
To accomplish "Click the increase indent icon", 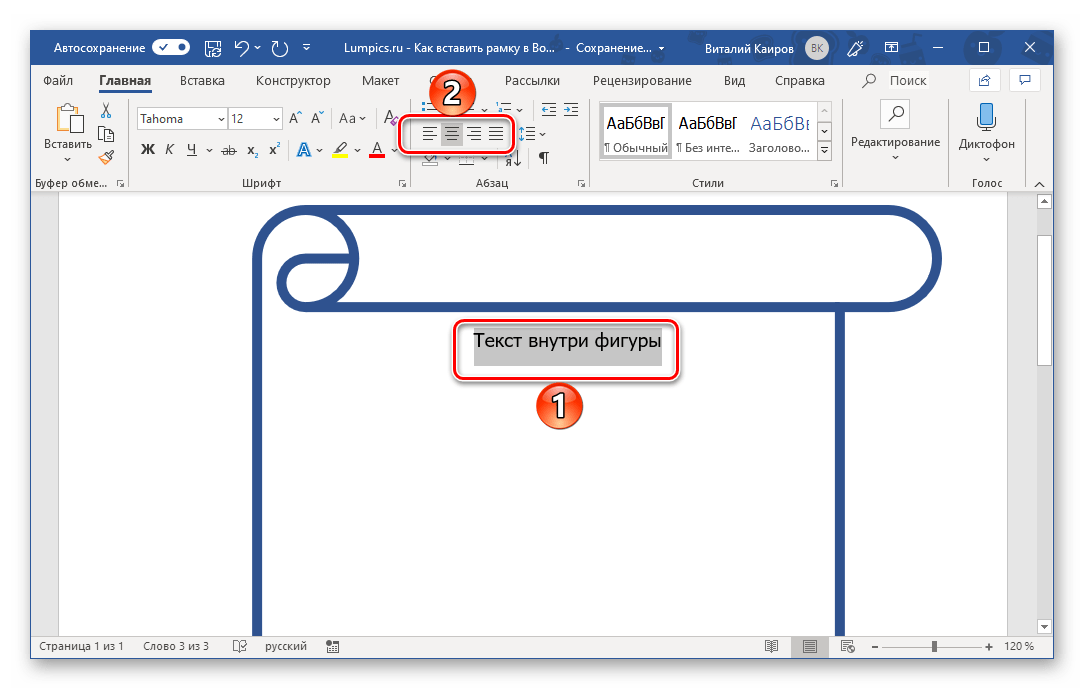I will click(x=571, y=109).
